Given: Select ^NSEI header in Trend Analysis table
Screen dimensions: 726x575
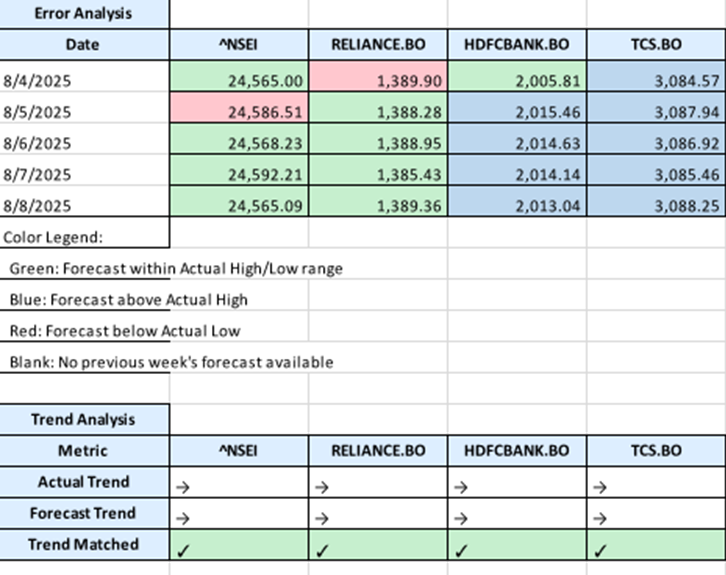Looking at the screenshot, I should 239,450.
